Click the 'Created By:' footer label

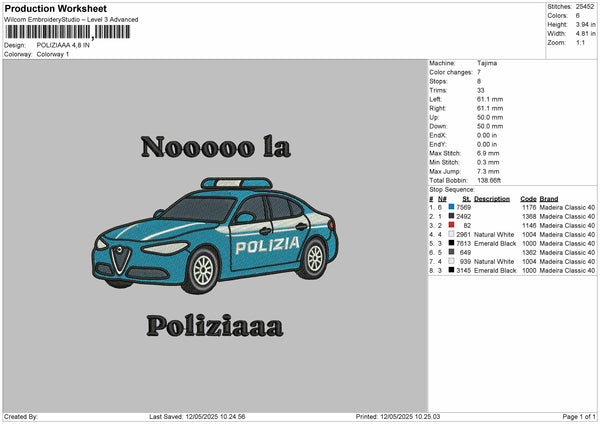(x=21, y=416)
